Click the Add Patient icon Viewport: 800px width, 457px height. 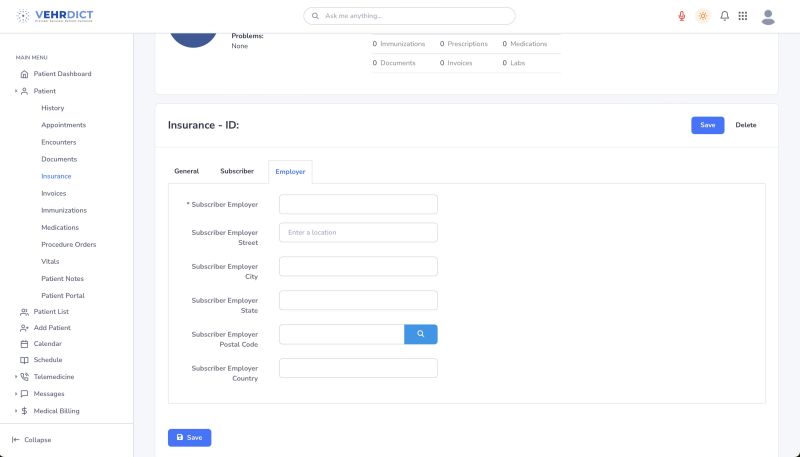tap(24, 328)
